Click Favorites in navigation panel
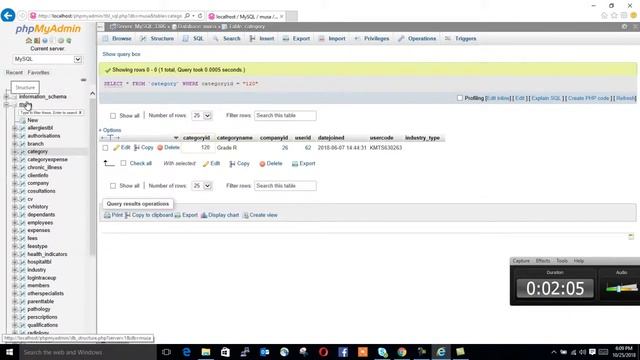The width and height of the screenshot is (640, 360). pyautogui.click(x=38, y=72)
